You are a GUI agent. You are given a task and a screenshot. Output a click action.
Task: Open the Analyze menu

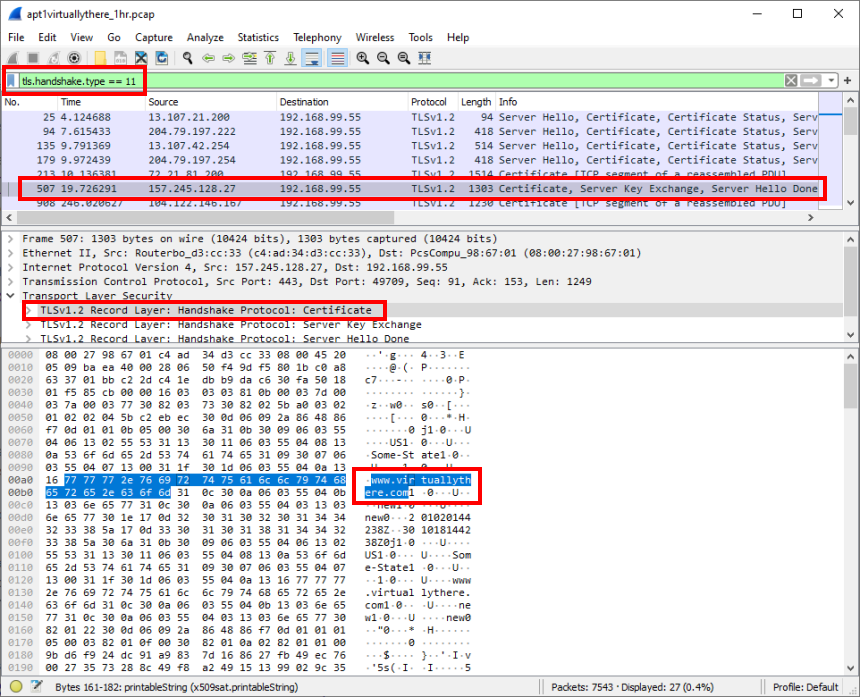[x=205, y=37]
